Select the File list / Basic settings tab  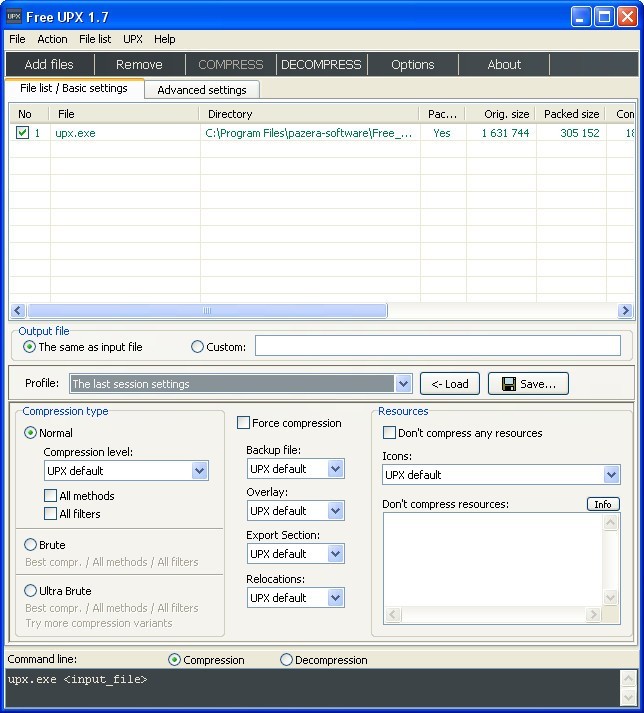click(74, 88)
